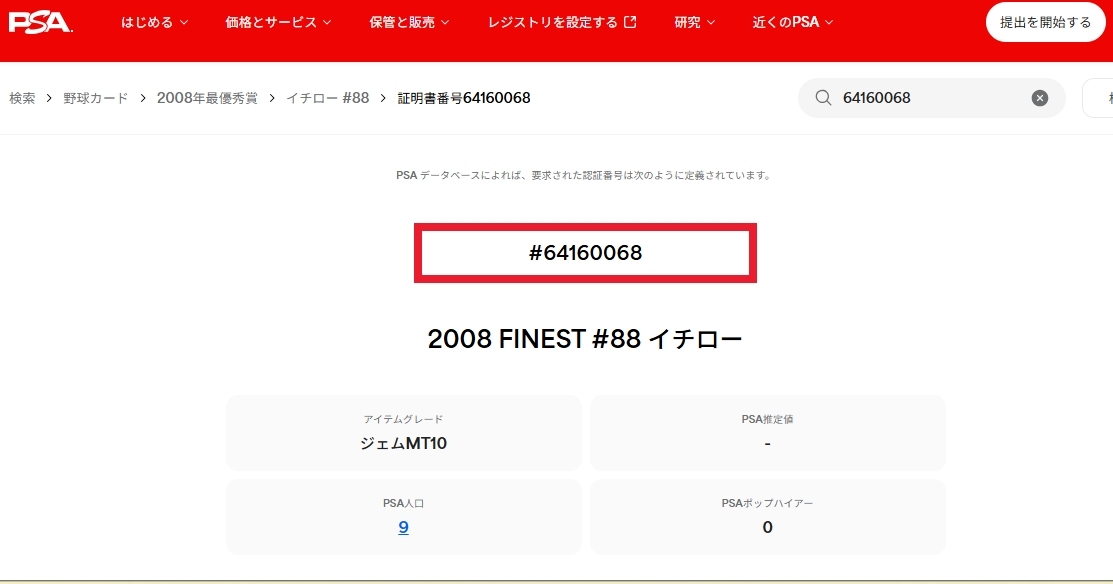Click the search magnifier icon
This screenshot has height=584, width=1113.
pyautogui.click(x=823, y=98)
